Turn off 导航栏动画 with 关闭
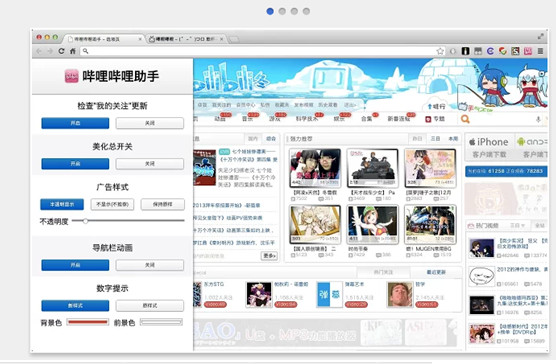This screenshot has width=556, height=364. point(150,265)
